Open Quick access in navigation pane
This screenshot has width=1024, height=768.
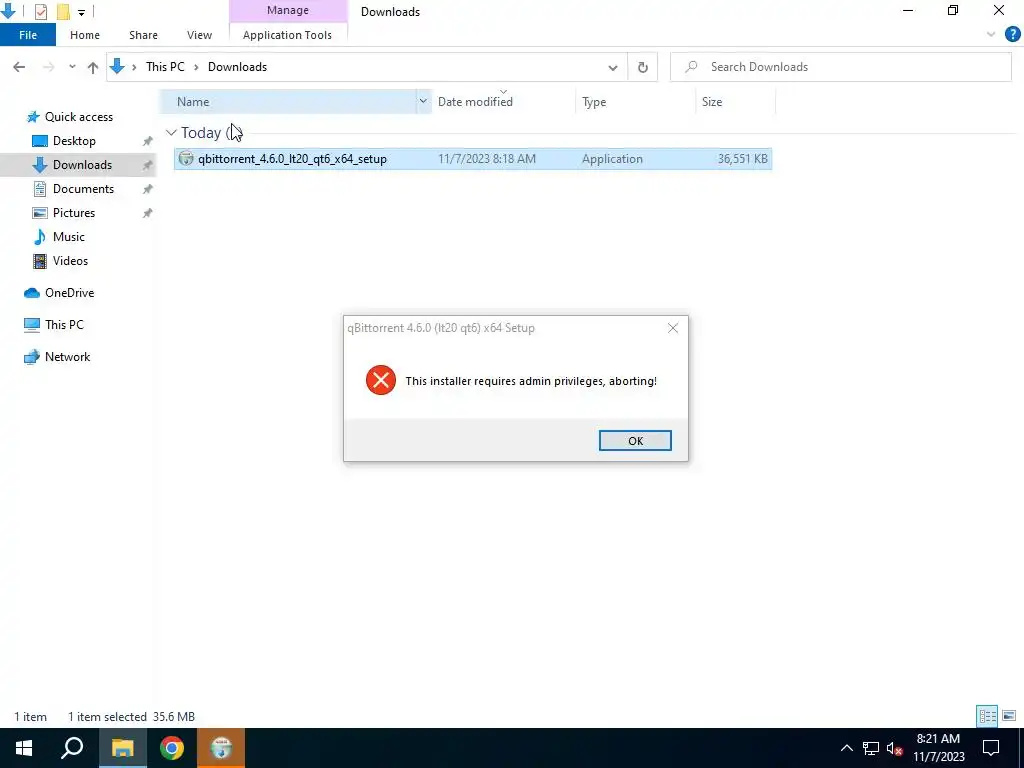pyautogui.click(x=78, y=117)
